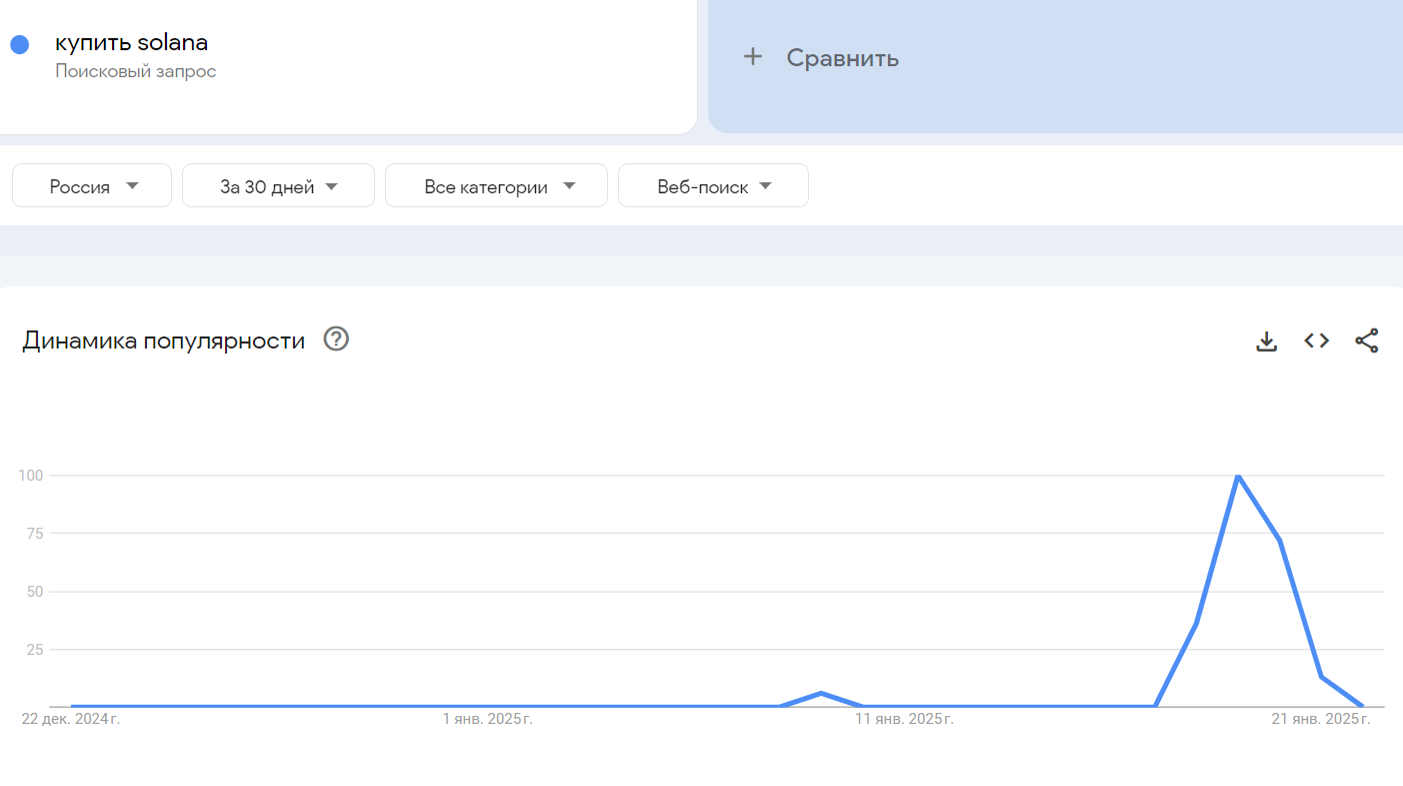Edit the купить solana search term
Image resolution: width=1403 pixels, height=786 pixels.
pyautogui.click(x=131, y=43)
